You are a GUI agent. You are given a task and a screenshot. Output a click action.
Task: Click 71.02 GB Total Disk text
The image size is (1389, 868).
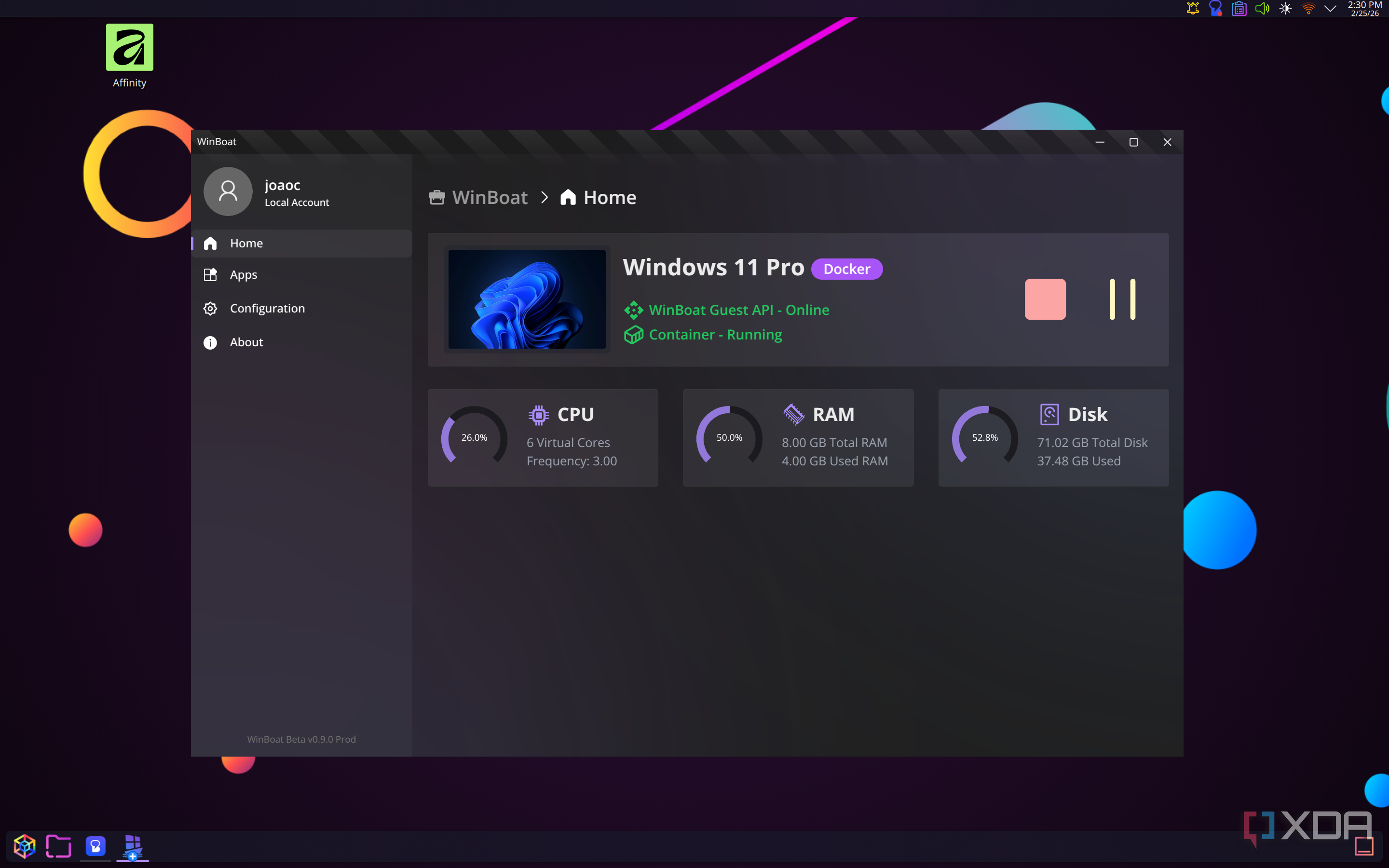point(1092,443)
